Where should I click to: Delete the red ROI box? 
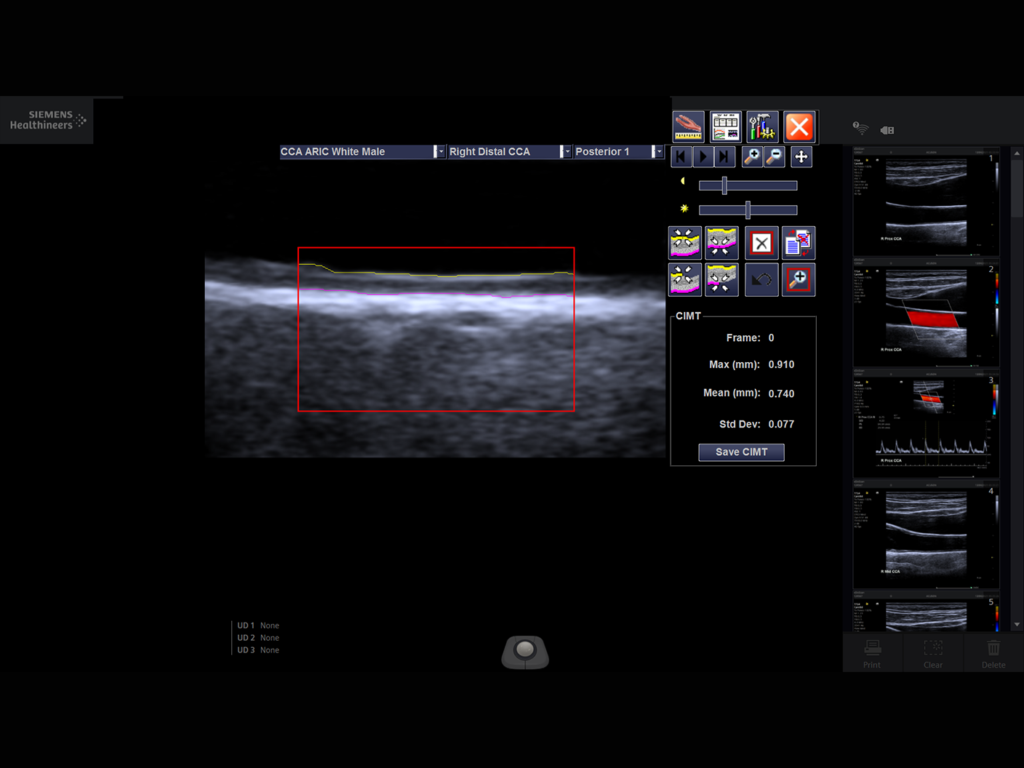tap(761, 243)
